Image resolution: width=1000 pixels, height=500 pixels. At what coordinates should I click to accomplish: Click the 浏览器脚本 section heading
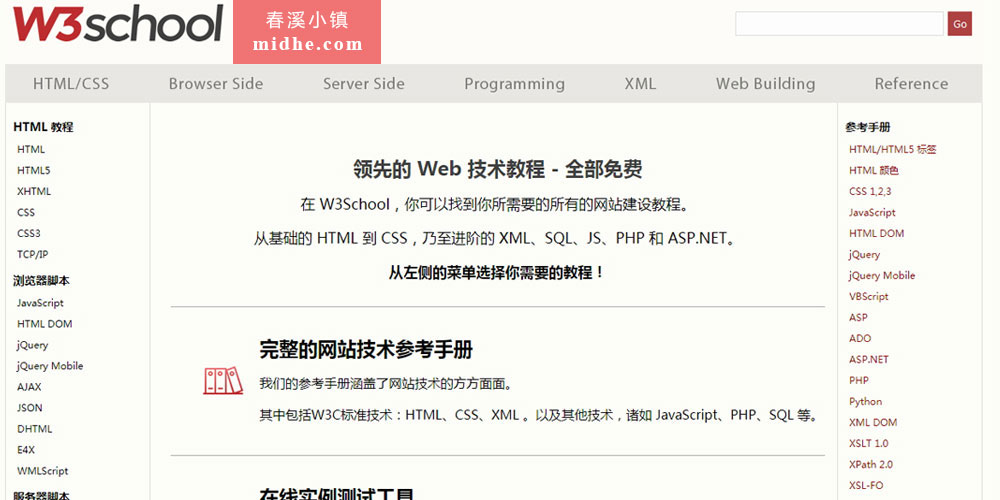(x=41, y=281)
